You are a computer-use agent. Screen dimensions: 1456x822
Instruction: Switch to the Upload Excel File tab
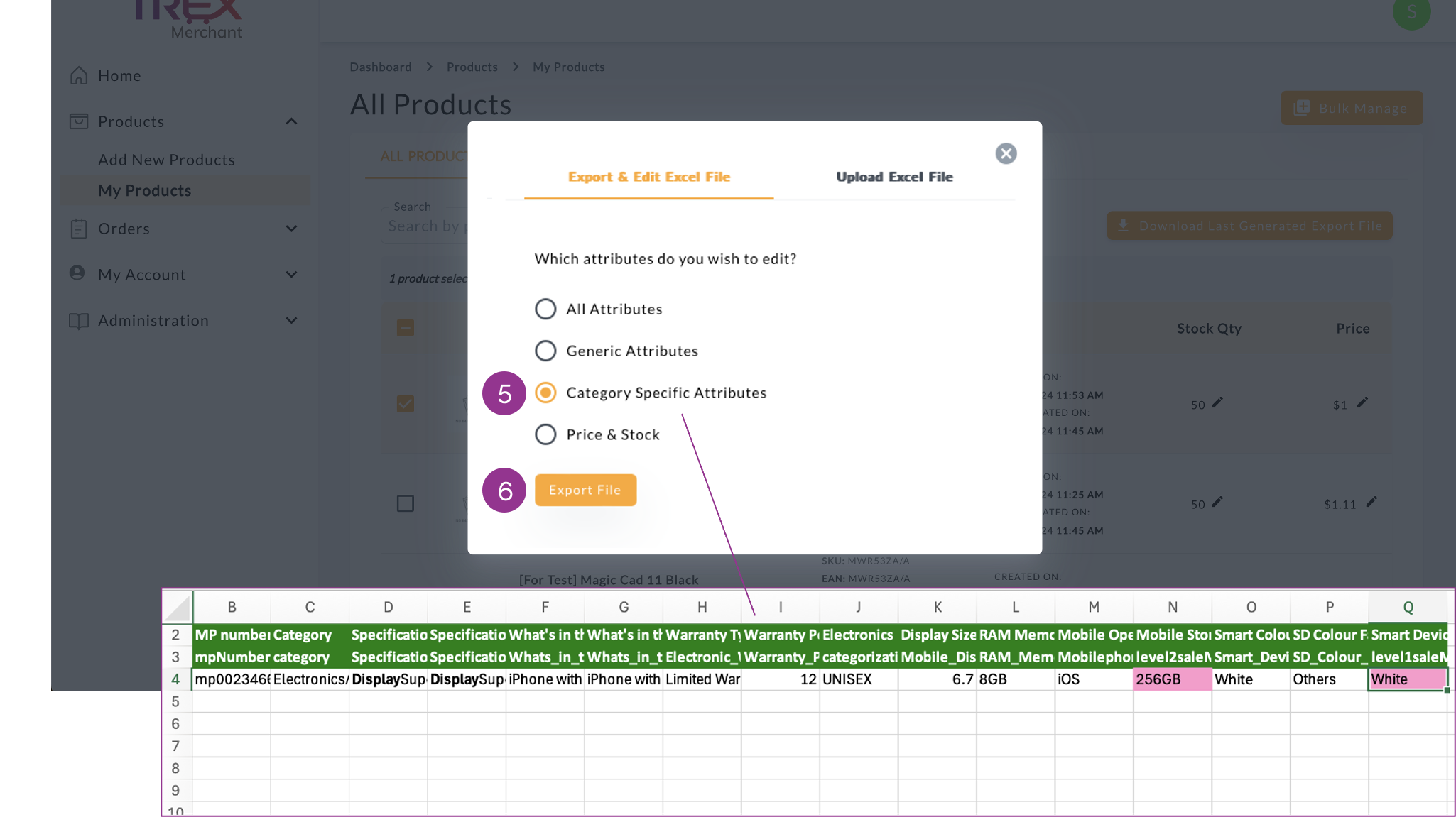pos(894,177)
